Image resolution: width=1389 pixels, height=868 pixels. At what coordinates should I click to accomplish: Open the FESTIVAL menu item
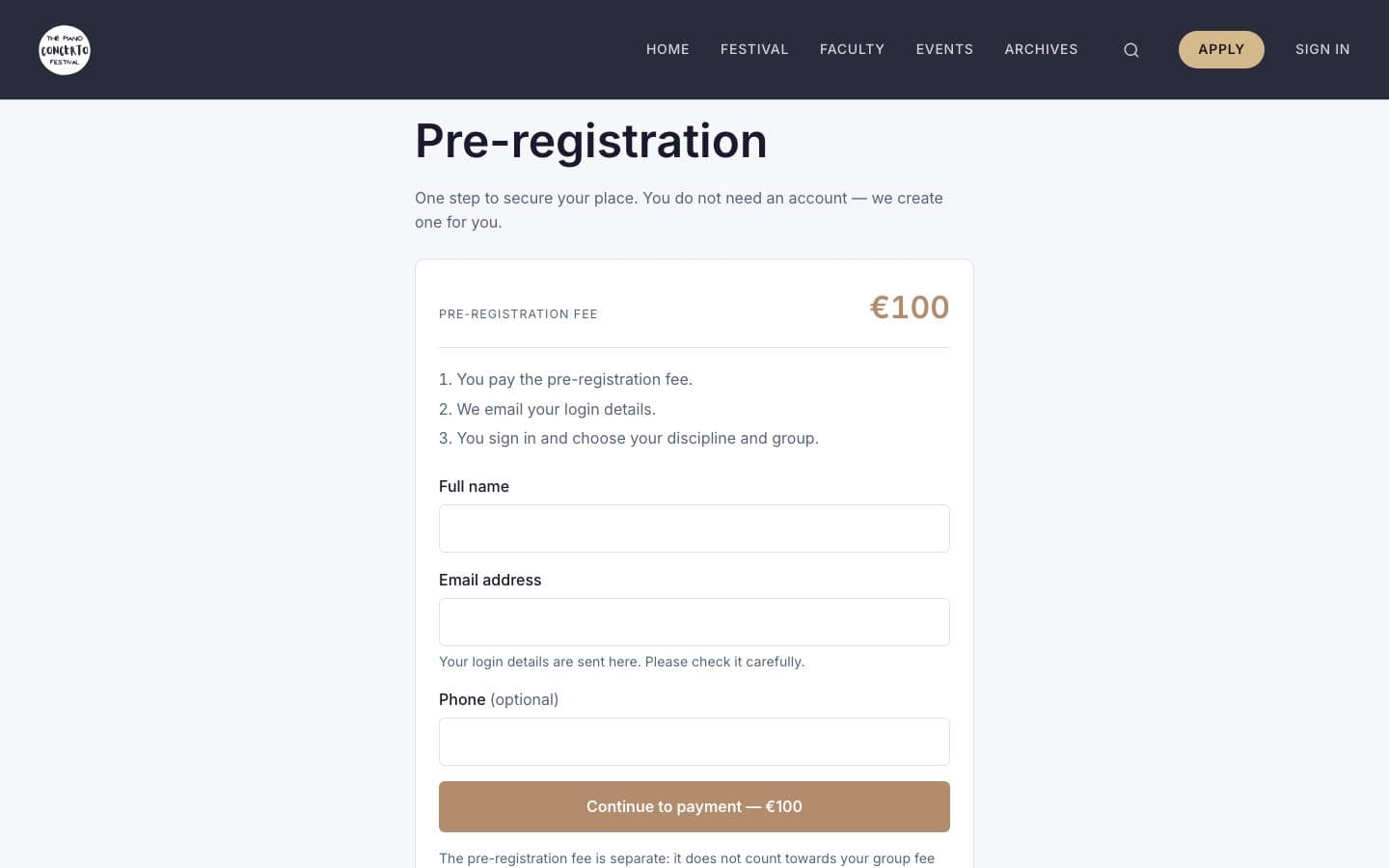click(754, 49)
